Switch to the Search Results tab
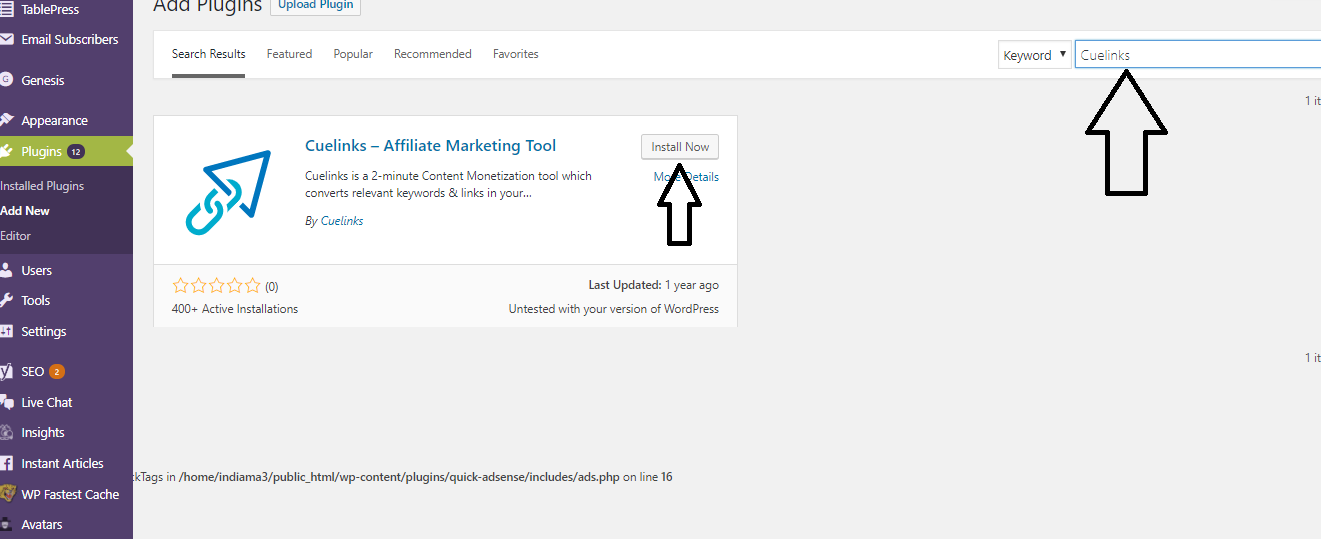1321x539 pixels. (x=208, y=54)
